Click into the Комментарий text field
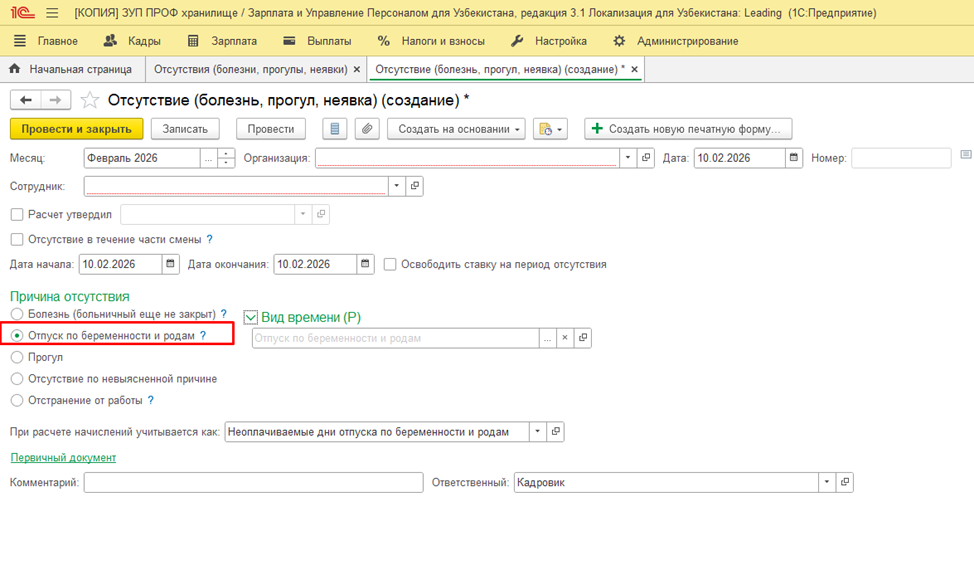The height and width of the screenshot is (565, 974). (x=253, y=482)
